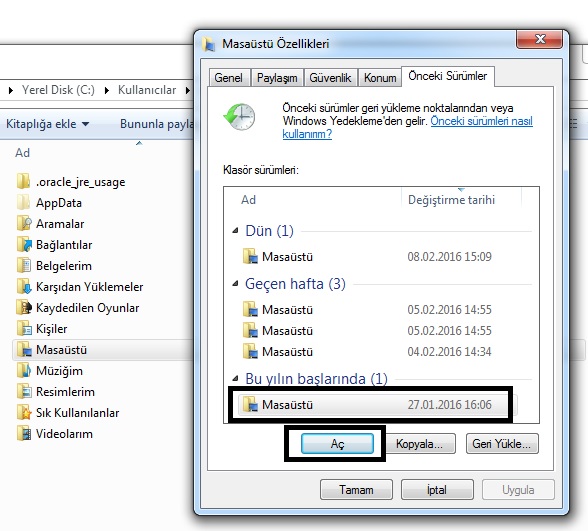Collapse the Dün (1) group
The image size is (588, 531).
coord(236,231)
